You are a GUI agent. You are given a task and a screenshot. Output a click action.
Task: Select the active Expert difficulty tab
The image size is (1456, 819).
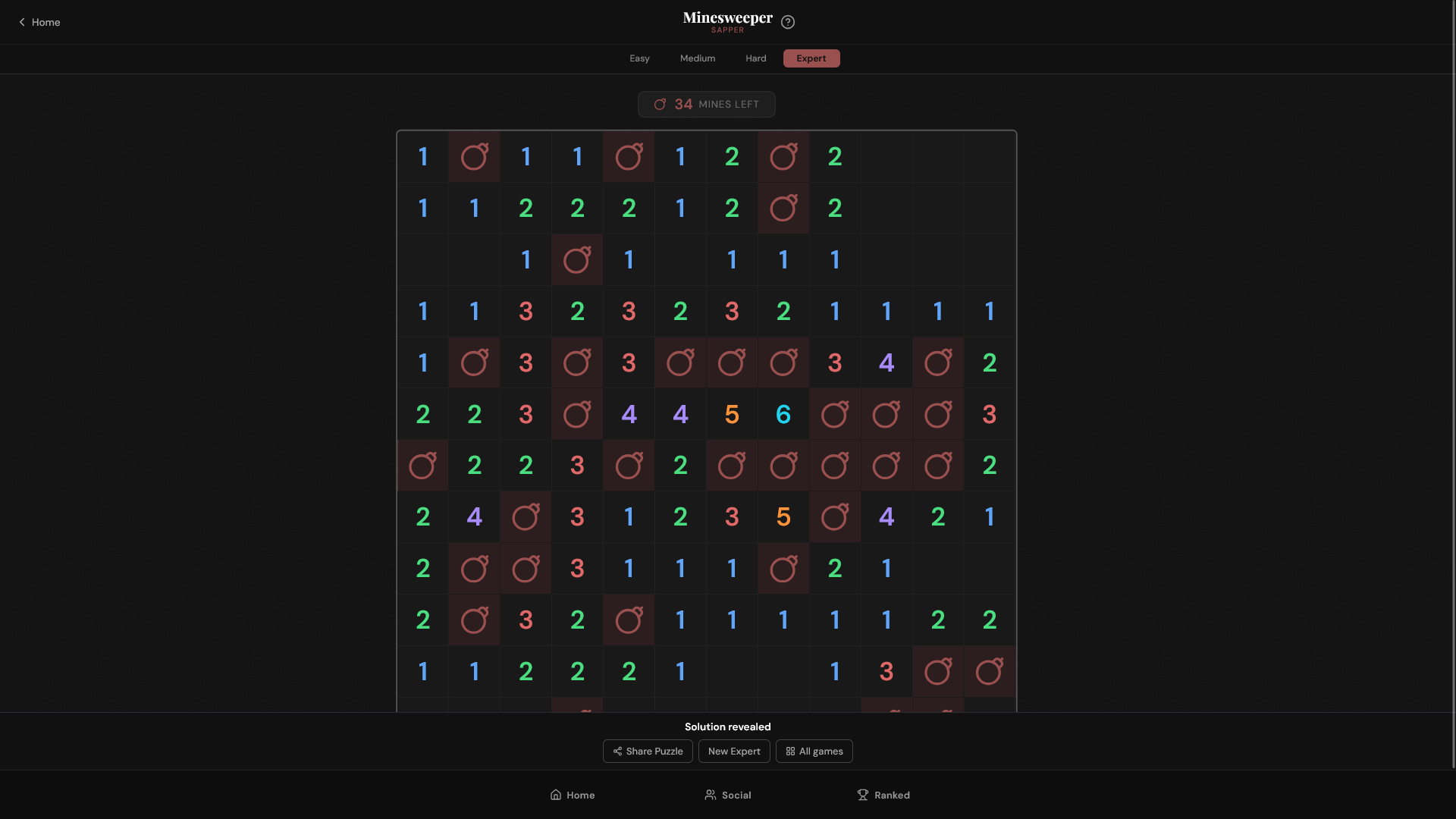[x=811, y=58]
